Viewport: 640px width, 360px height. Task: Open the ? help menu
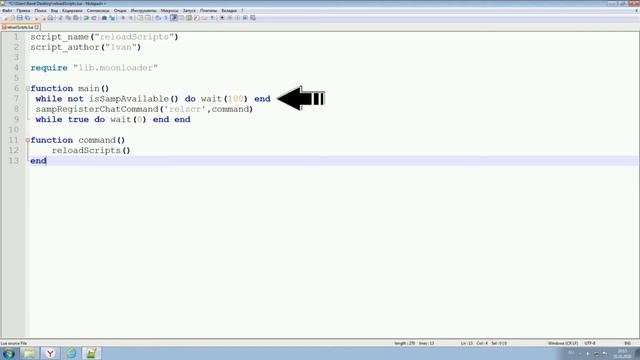pyautogui.click(x=242, y=11)
